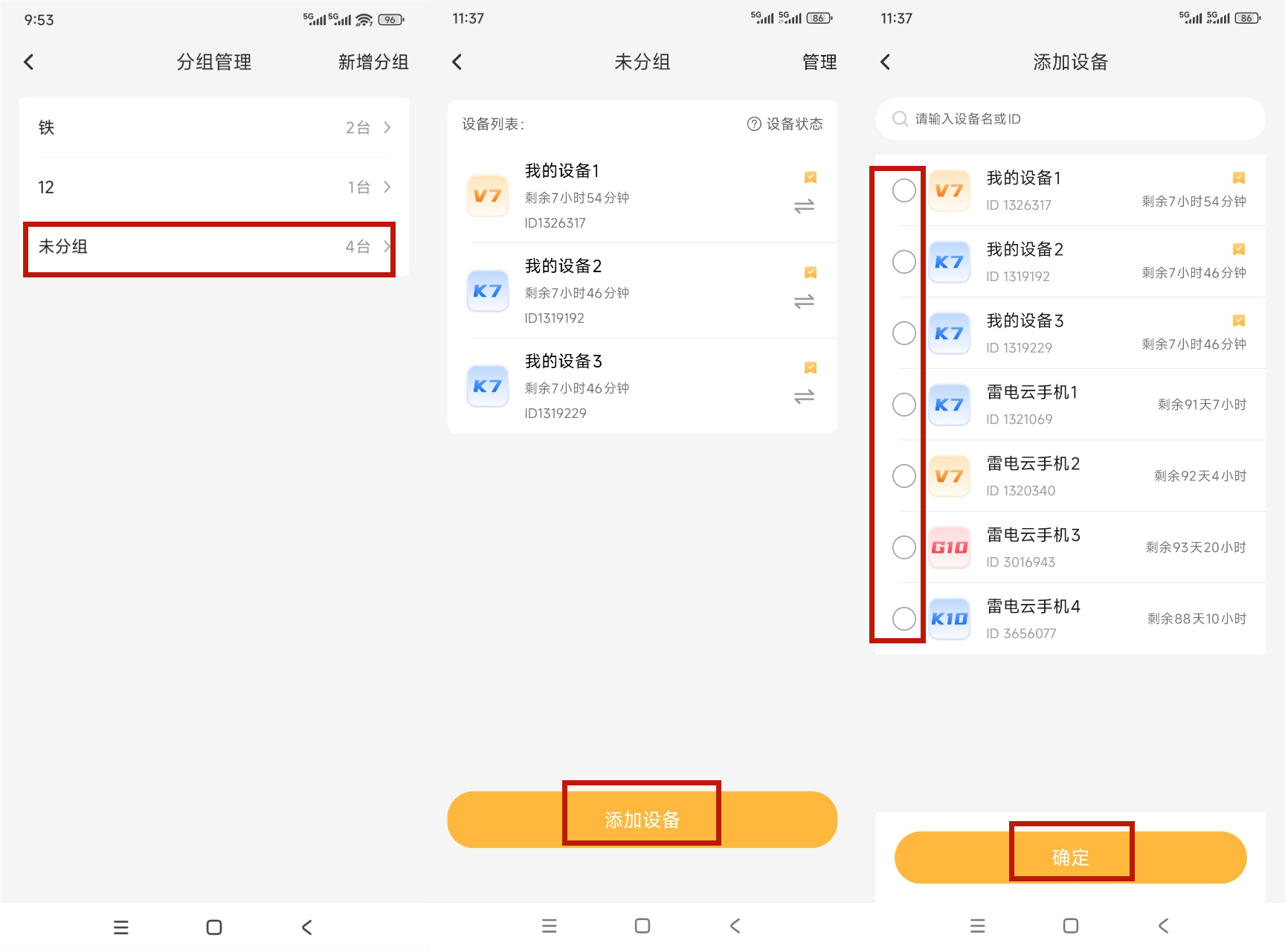The height and width of the screenshot is (952, 1285).
Task: Tap the K10 icon of 雷电云手机4
Action: 950,619
